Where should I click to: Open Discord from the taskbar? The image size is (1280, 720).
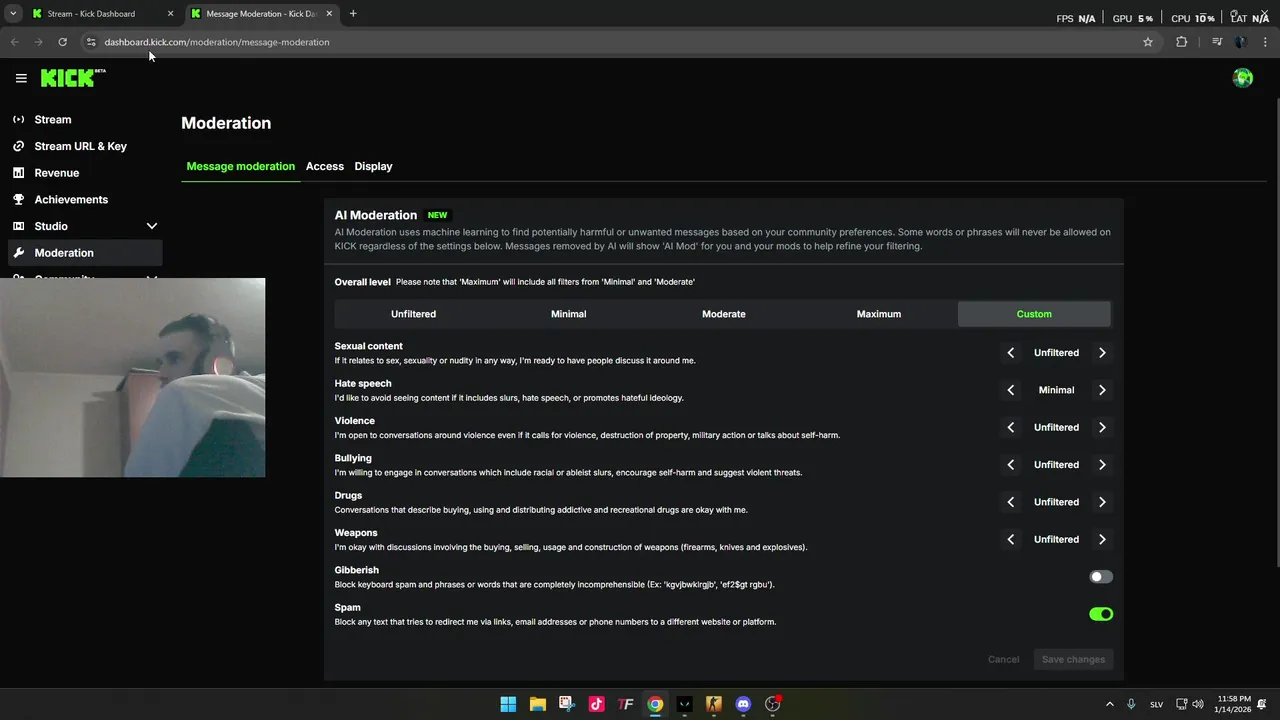coord(743,704)
